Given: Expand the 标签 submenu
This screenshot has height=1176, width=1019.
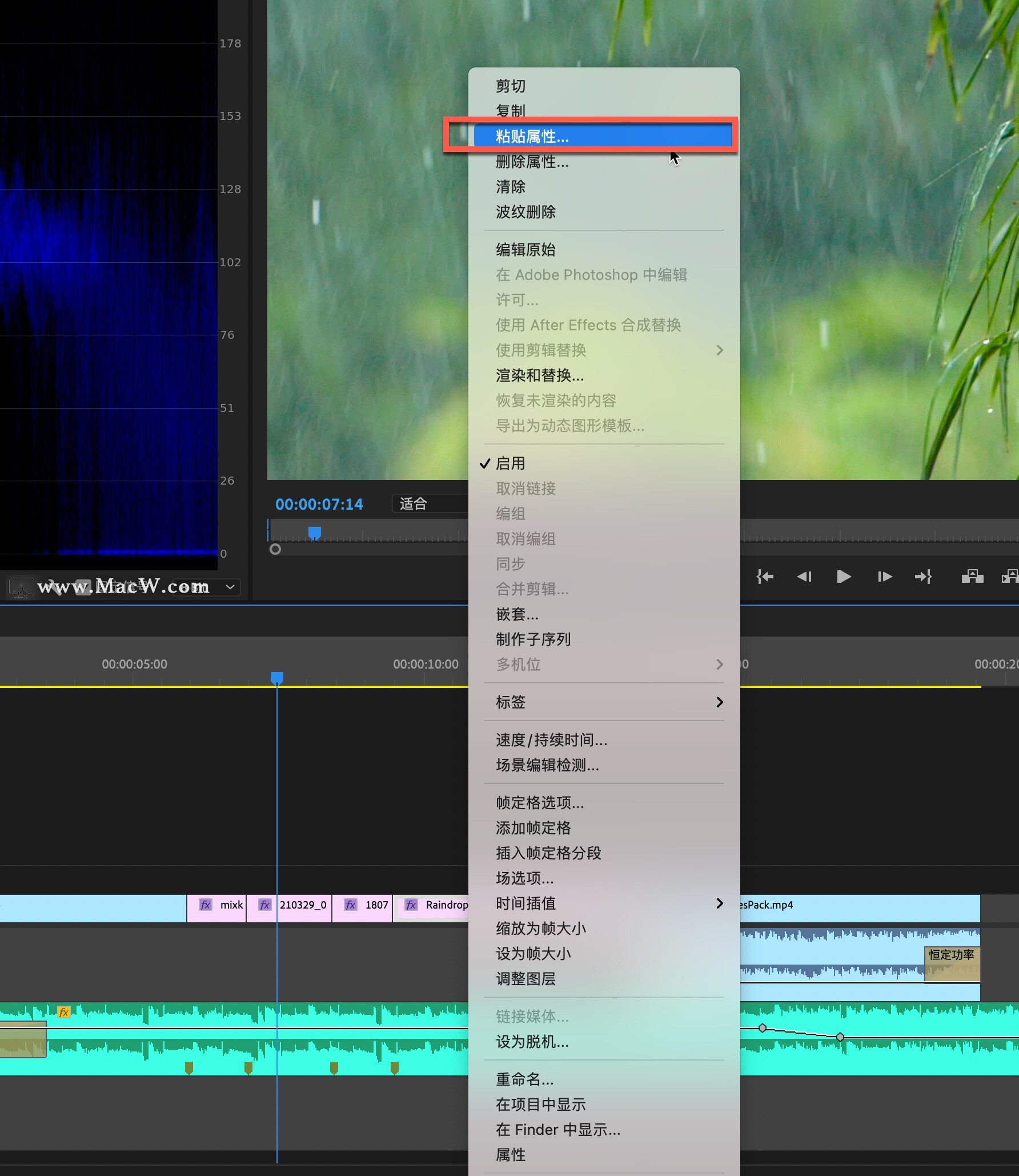Looking at the screenshot, I should (604, 702).
